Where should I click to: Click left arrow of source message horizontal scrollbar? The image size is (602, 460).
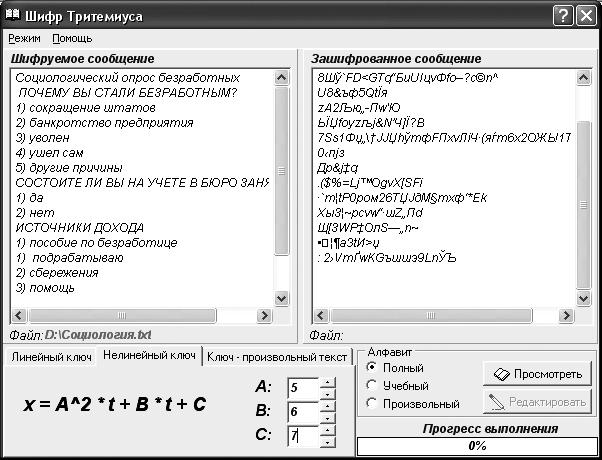pyautogui.click(x=18, y=316)
